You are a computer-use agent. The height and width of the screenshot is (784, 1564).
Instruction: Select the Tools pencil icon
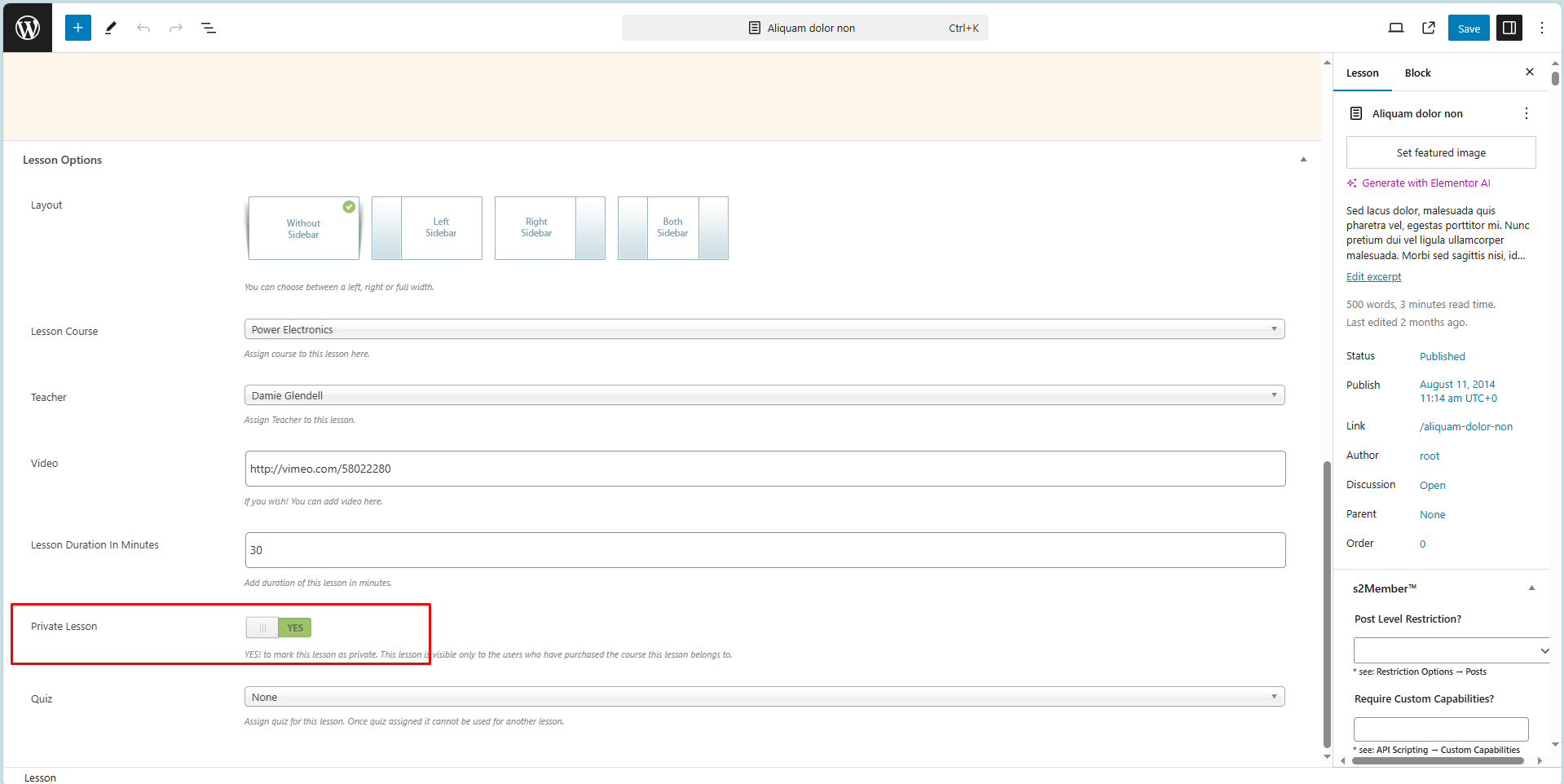click(111, 28)
